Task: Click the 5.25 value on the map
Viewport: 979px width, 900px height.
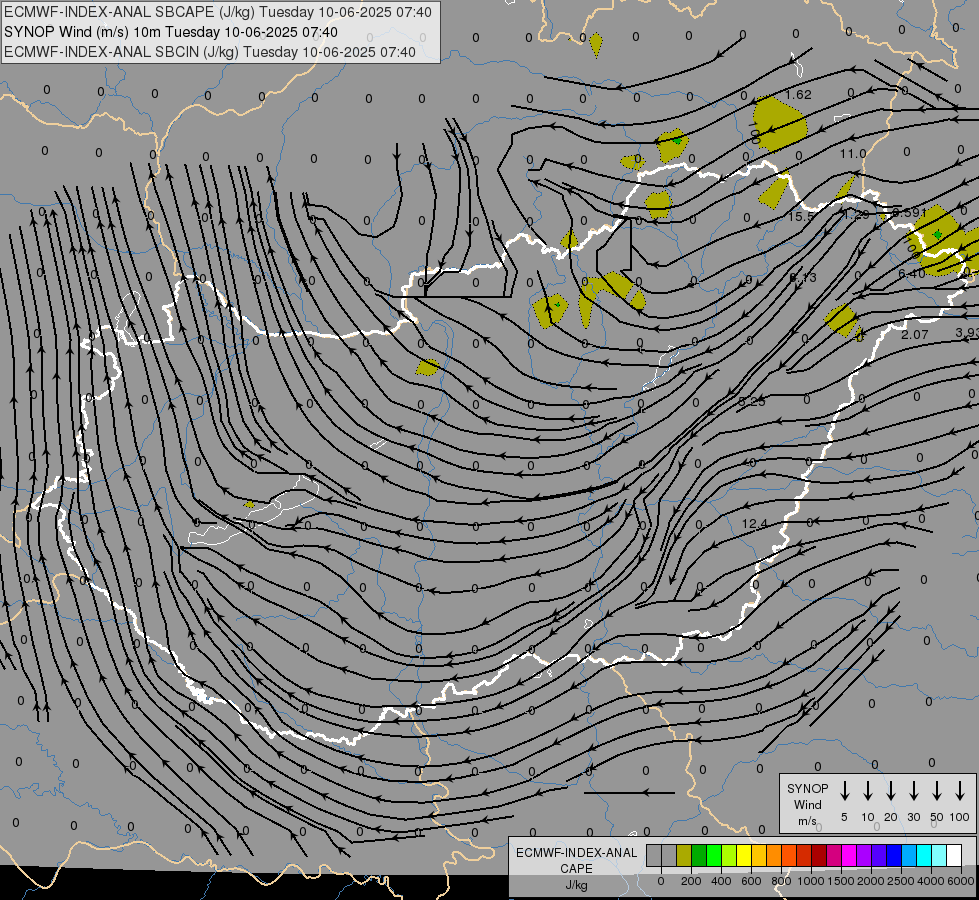Action: [752, 402]
